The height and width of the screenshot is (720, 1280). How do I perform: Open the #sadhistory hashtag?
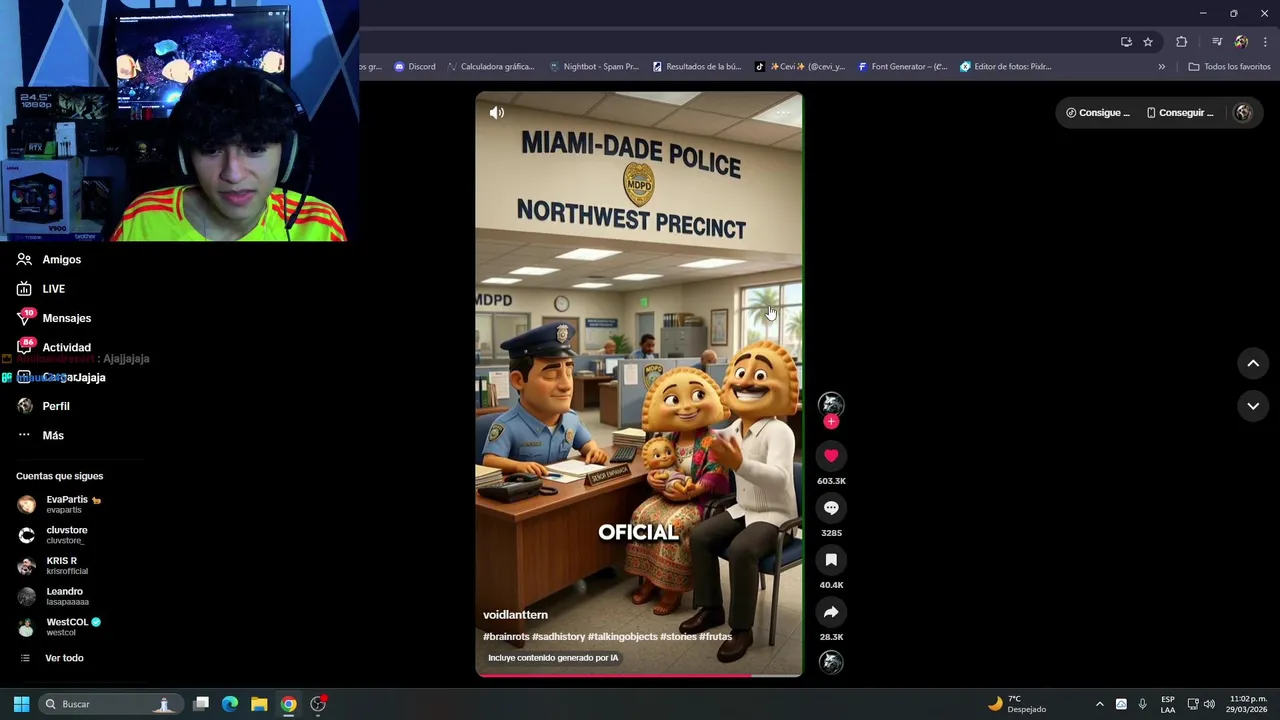tap(558, 637)
